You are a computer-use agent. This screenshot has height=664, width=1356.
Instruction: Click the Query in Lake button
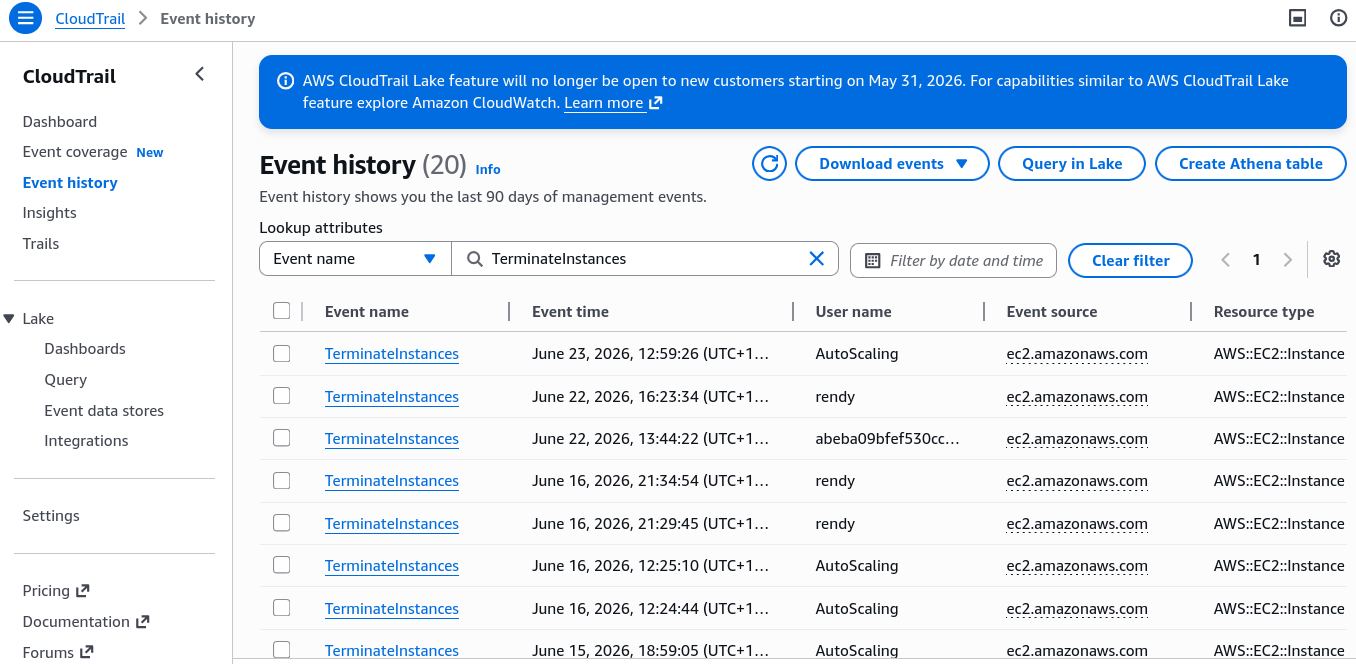tap(1072, 164)
